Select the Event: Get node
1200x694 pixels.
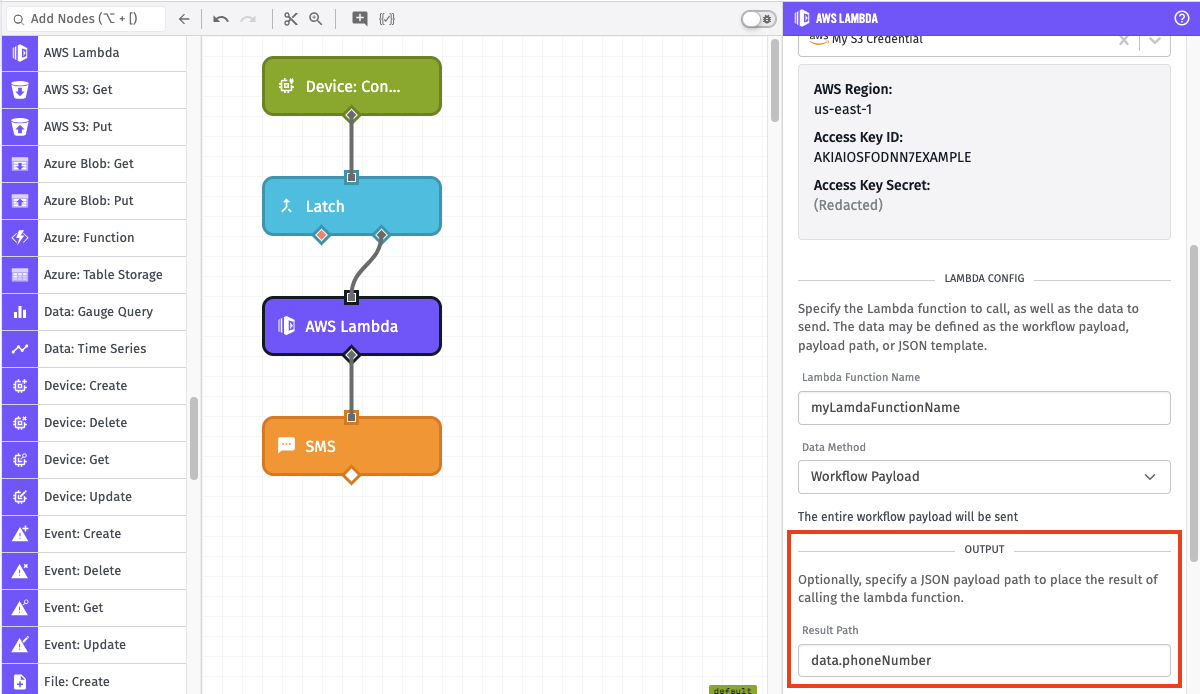coord(94,608)
